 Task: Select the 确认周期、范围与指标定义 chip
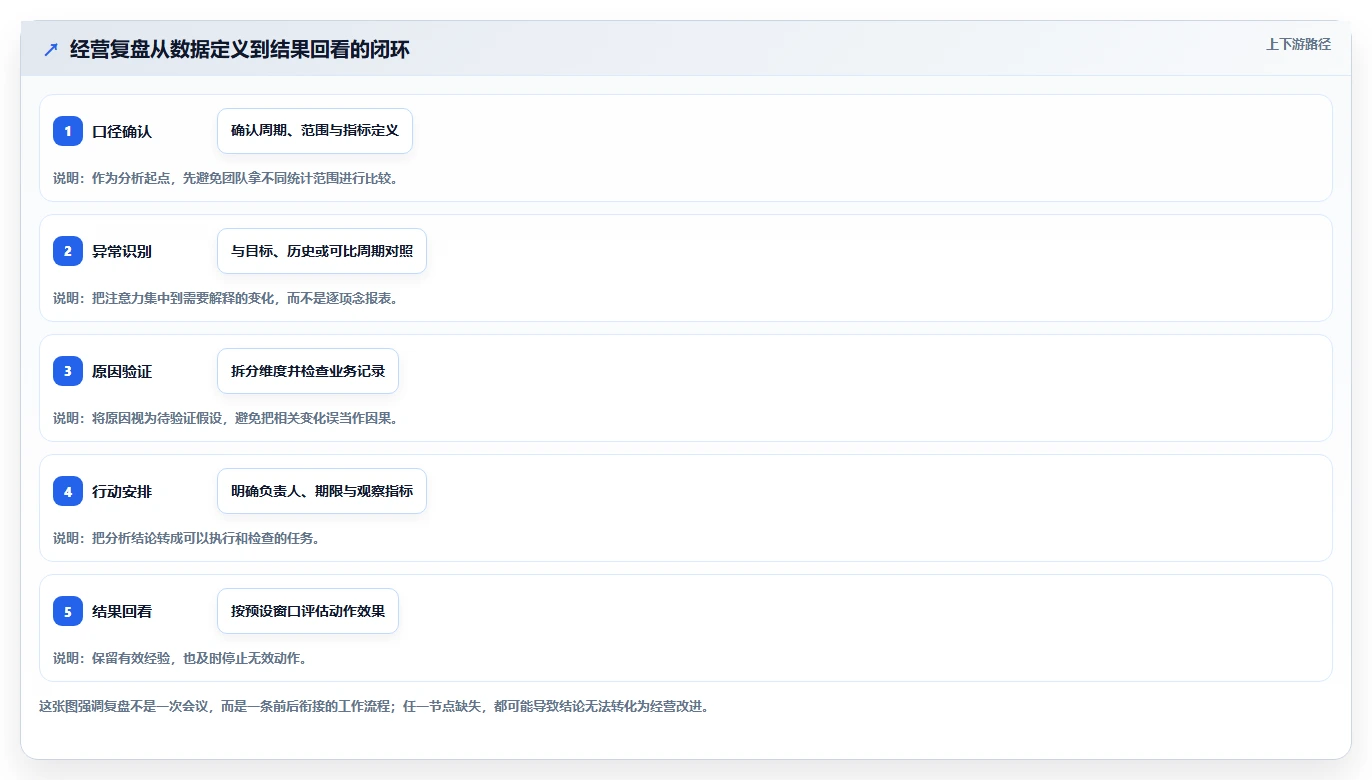315,131
